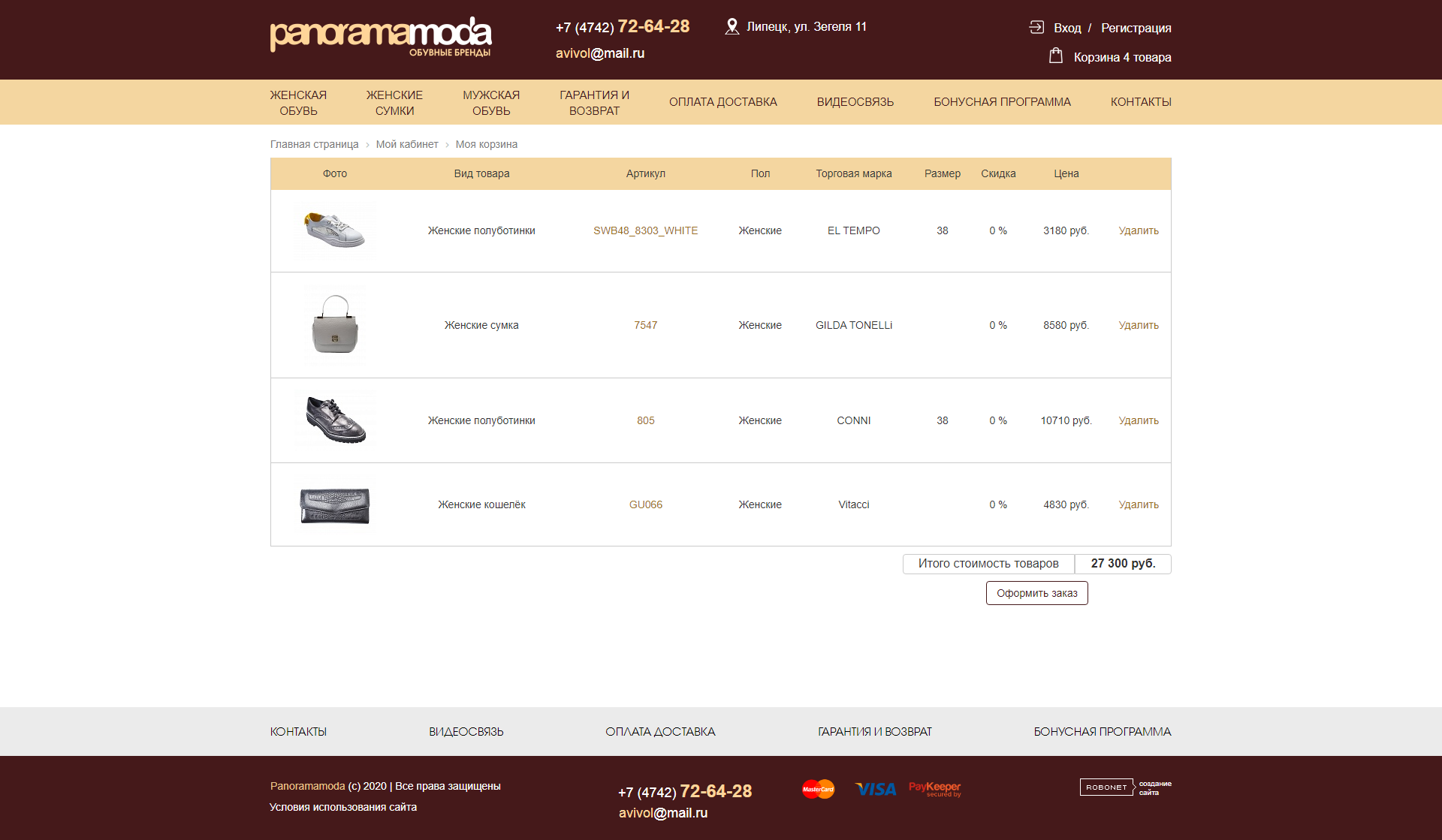Click the Вход login link
Image resolution: width=1442 pixels, height=840 pixels.
point(1067,28)
